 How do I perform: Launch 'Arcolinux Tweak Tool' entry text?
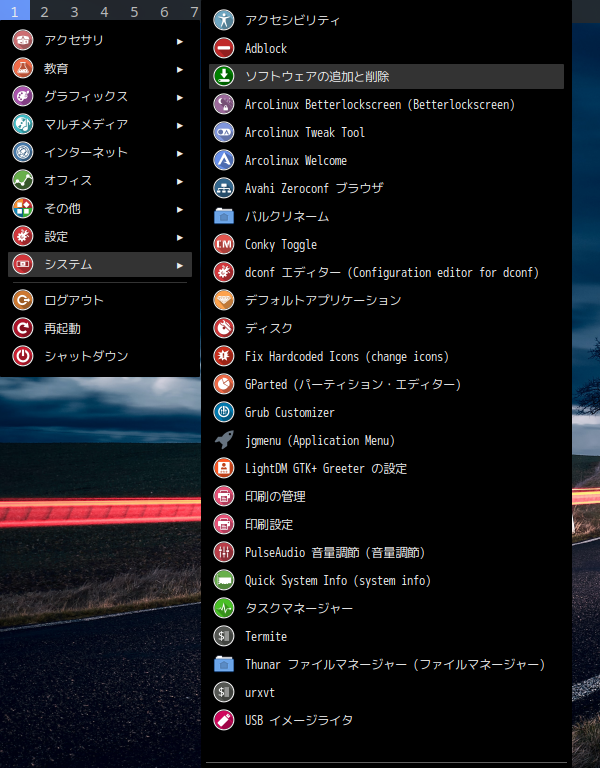coord(305,132)
